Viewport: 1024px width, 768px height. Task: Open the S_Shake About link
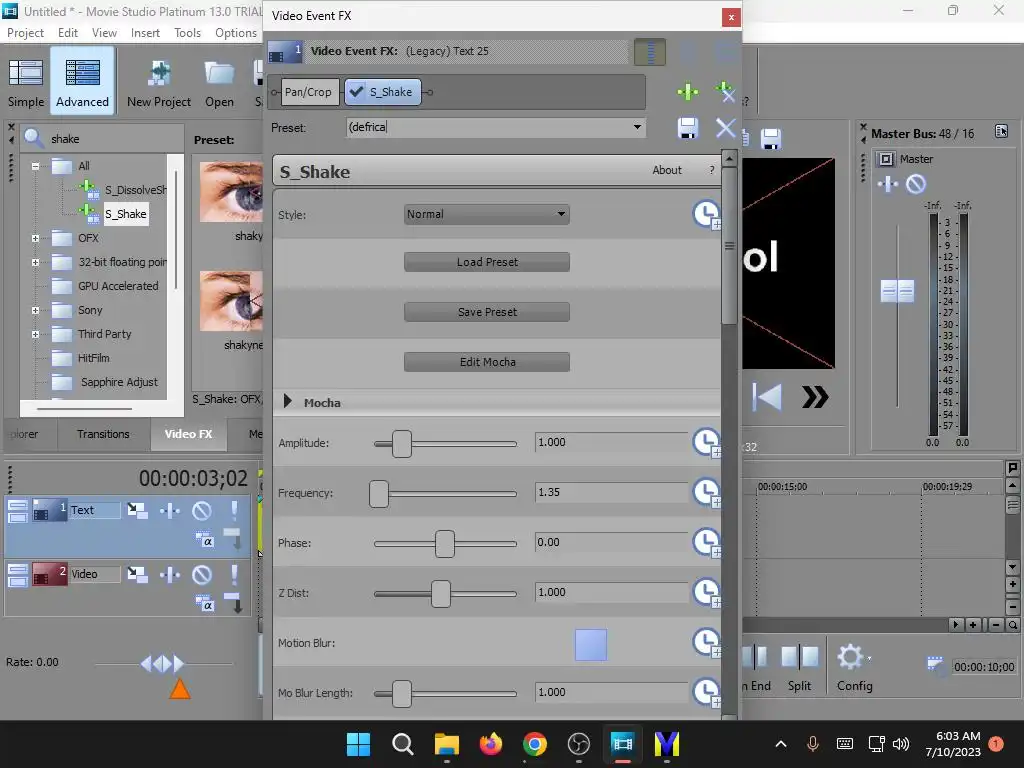pyautogui.click(x=667, y=170)
